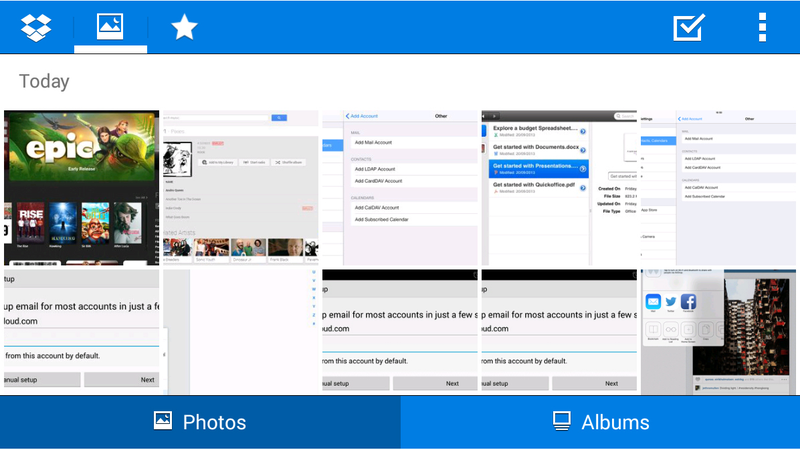
Task: Open the settings Add Account split-view thumbnail
Action: tap(718, 188)
